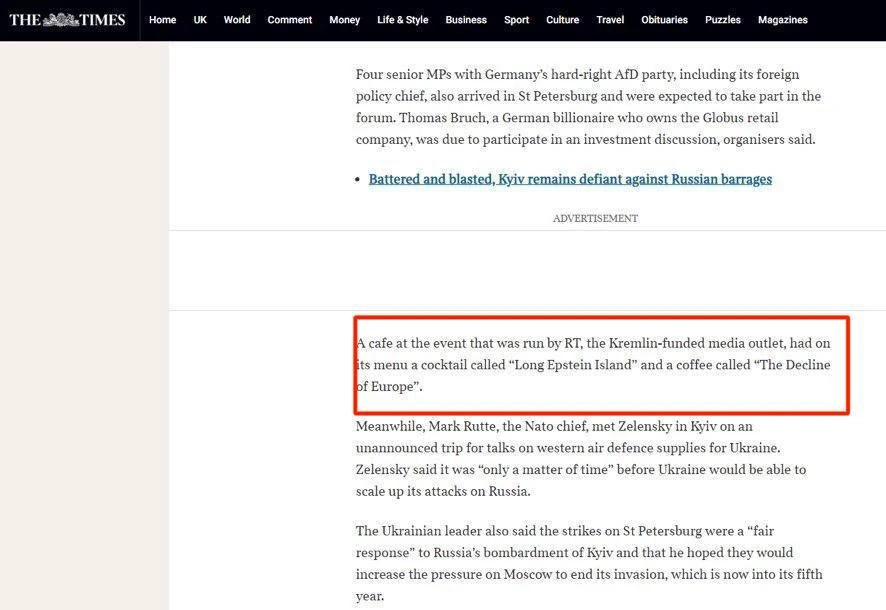Open the World section
886x610 pixels.
237,20
